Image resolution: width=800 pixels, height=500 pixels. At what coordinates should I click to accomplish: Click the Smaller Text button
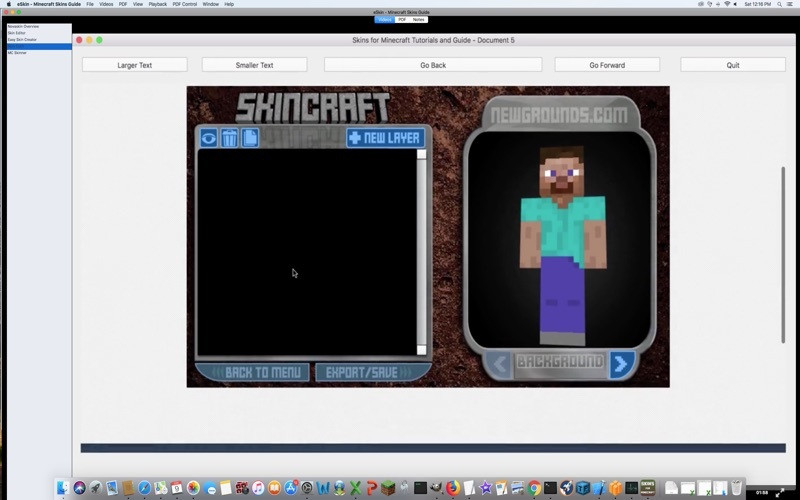point(255,65)
